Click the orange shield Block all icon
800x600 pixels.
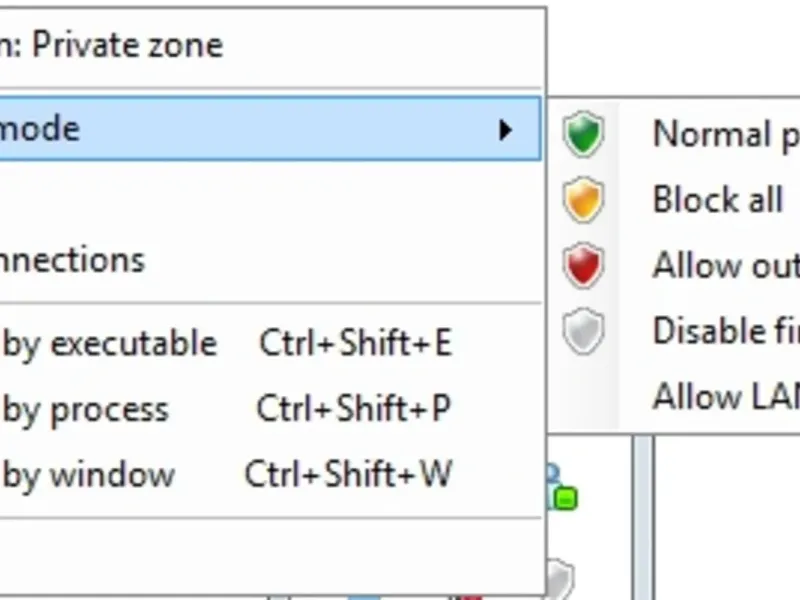pyautogui.click(x=583, y=200)
